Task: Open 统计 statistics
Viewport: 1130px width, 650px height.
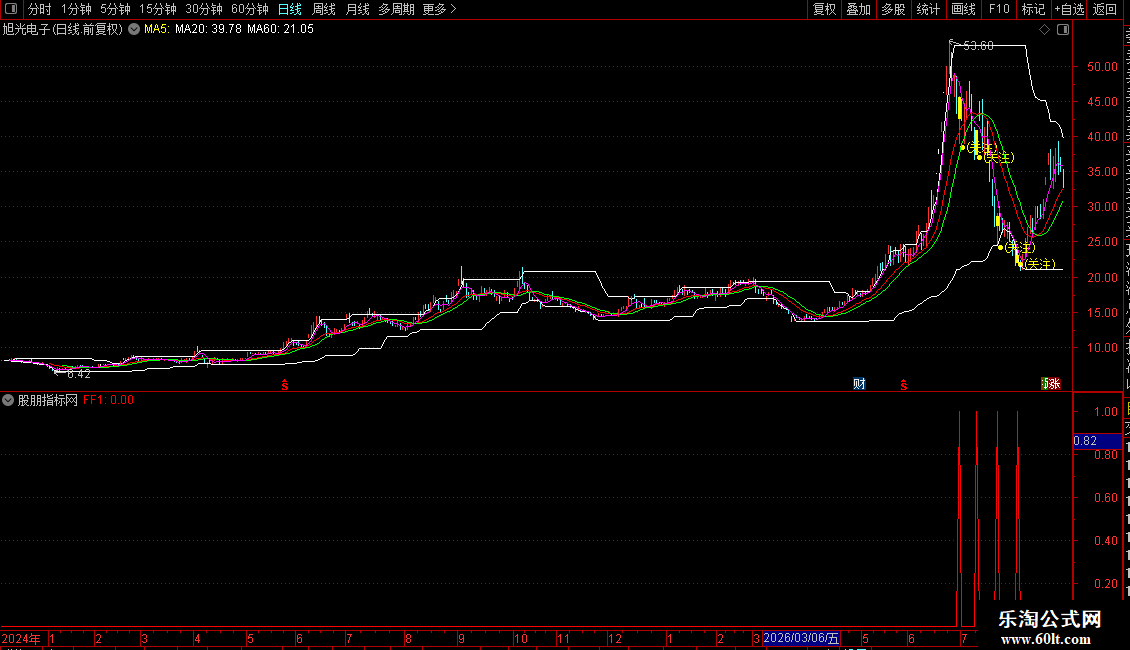Action: click(x=927, y=9)
